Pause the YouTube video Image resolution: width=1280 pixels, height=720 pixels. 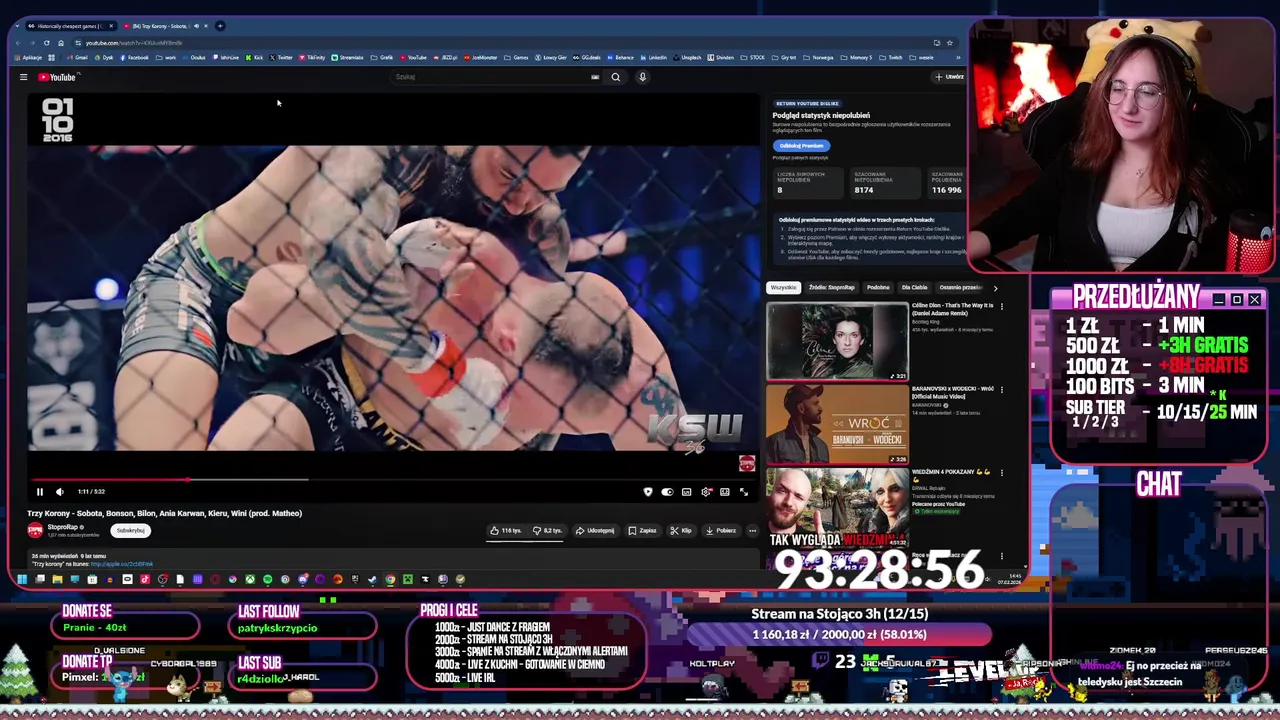click(40, 491)
